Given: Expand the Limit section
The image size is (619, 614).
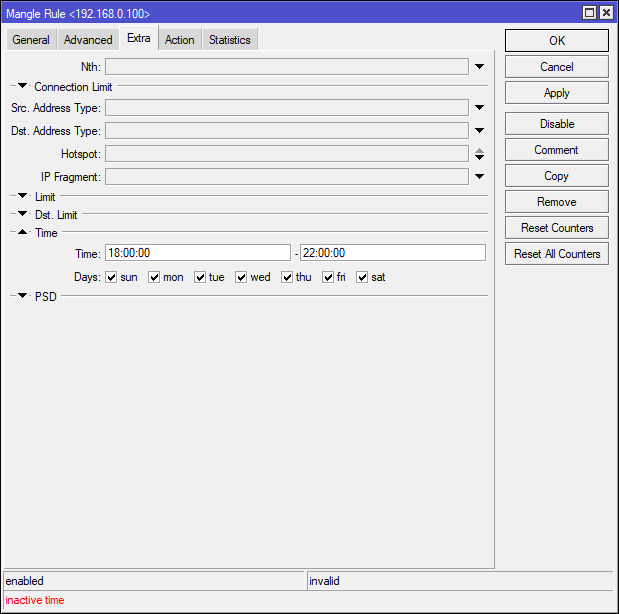Looking at the screenshot, I should pos(23,197).
